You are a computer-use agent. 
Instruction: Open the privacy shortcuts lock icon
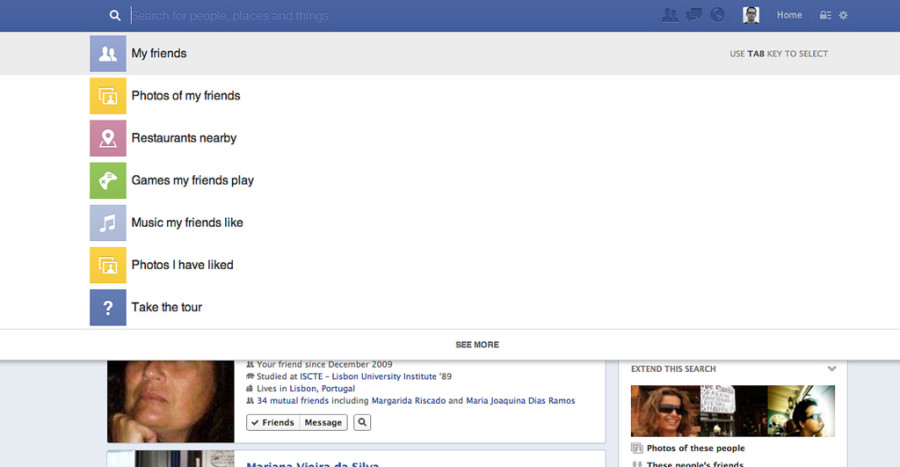[x=825, y=16]
